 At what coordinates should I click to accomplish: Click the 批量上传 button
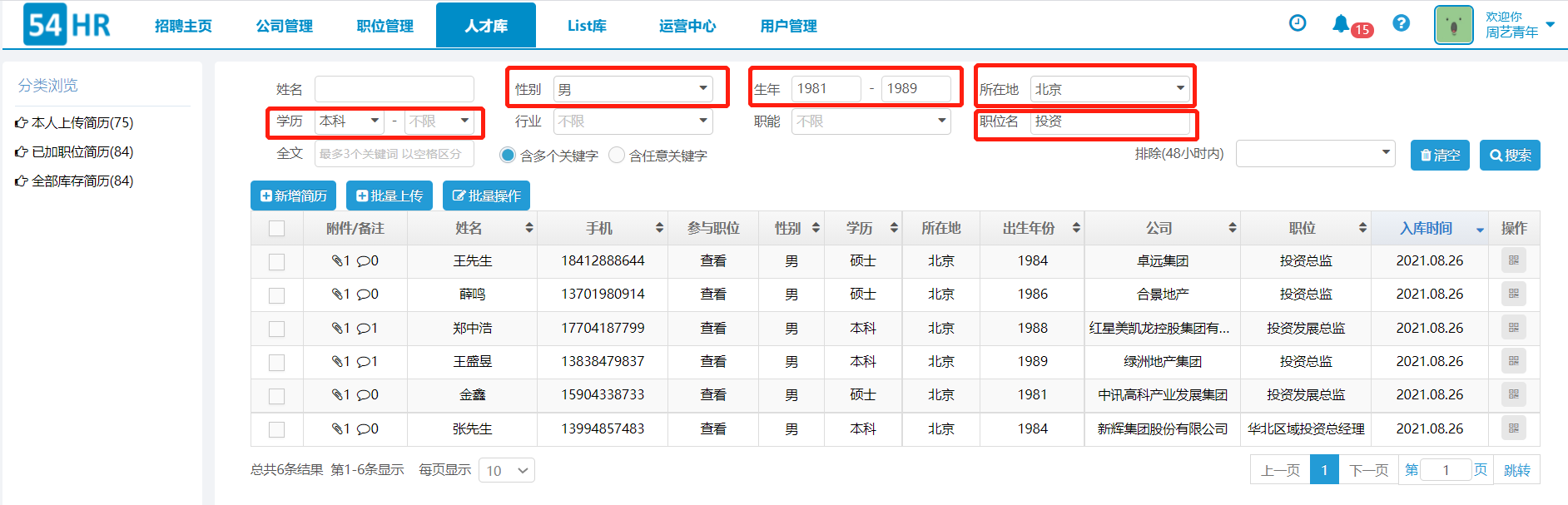[390, 196]
